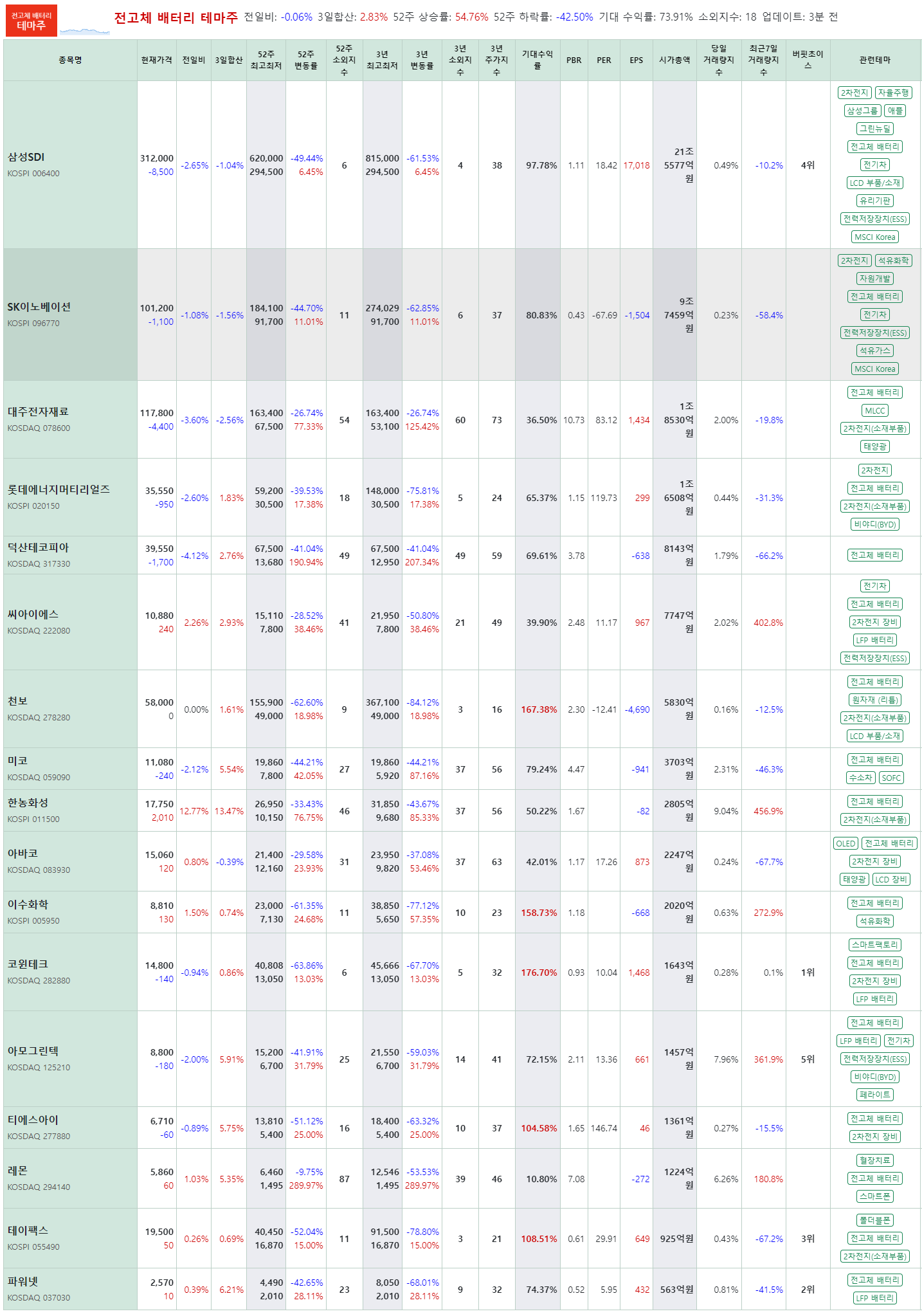Viewport: 922px width, 1316px height.
Task: Sort by the 현재가격 column header
Action: pos(157,60)
